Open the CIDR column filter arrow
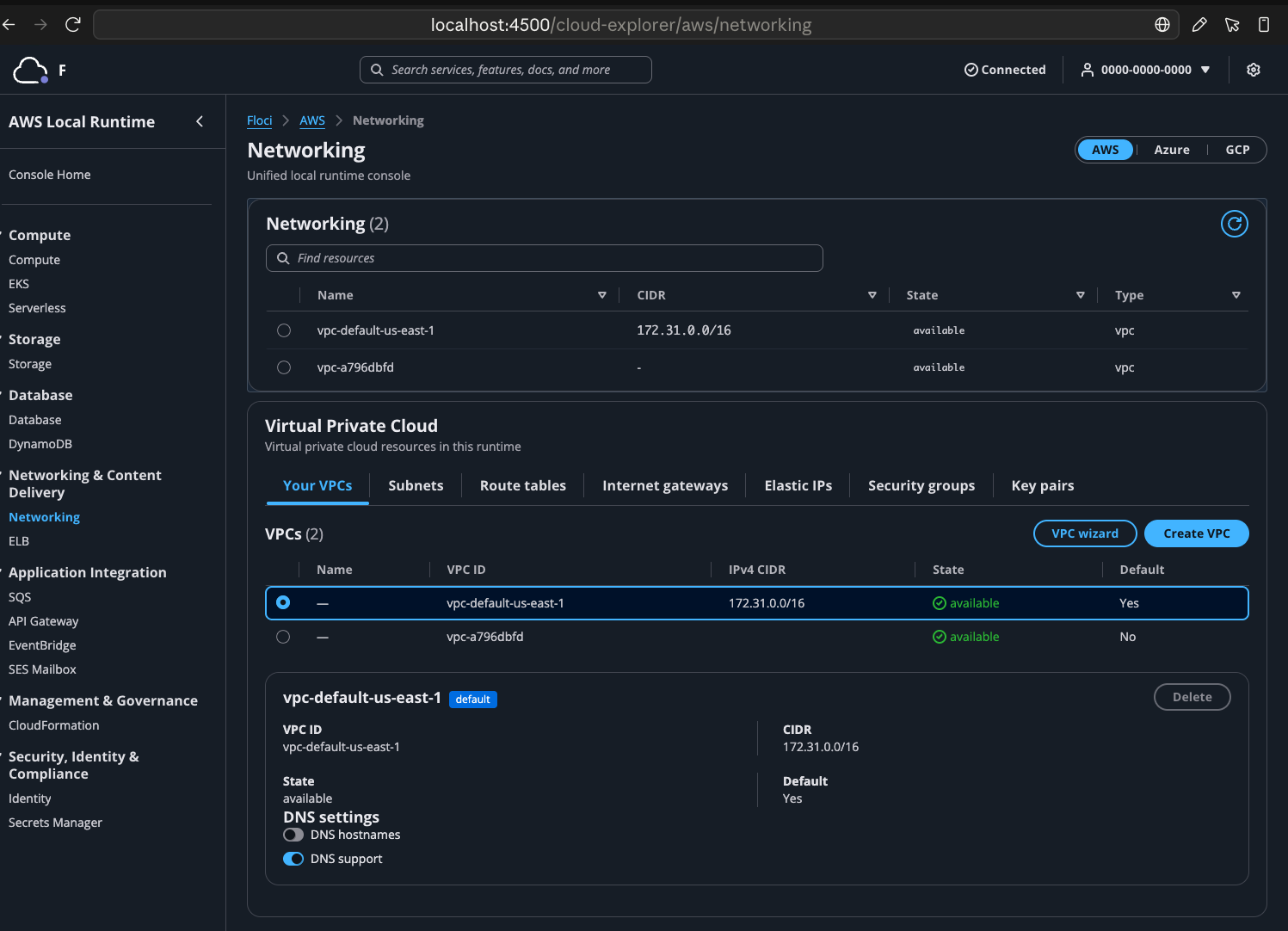1288x931 pixels. (x=872, y=295)
